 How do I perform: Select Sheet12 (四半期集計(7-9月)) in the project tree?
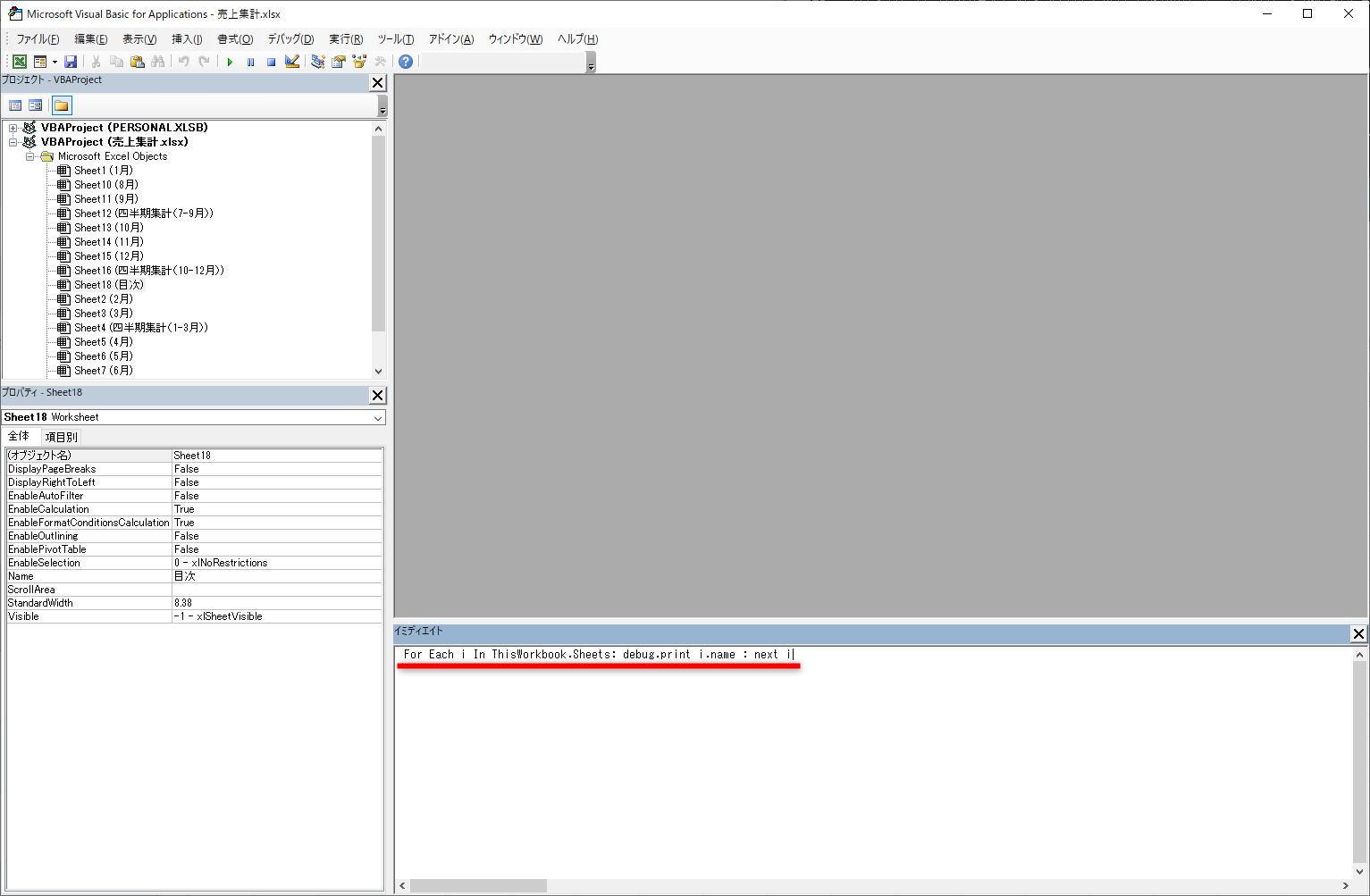coord(143,213)
